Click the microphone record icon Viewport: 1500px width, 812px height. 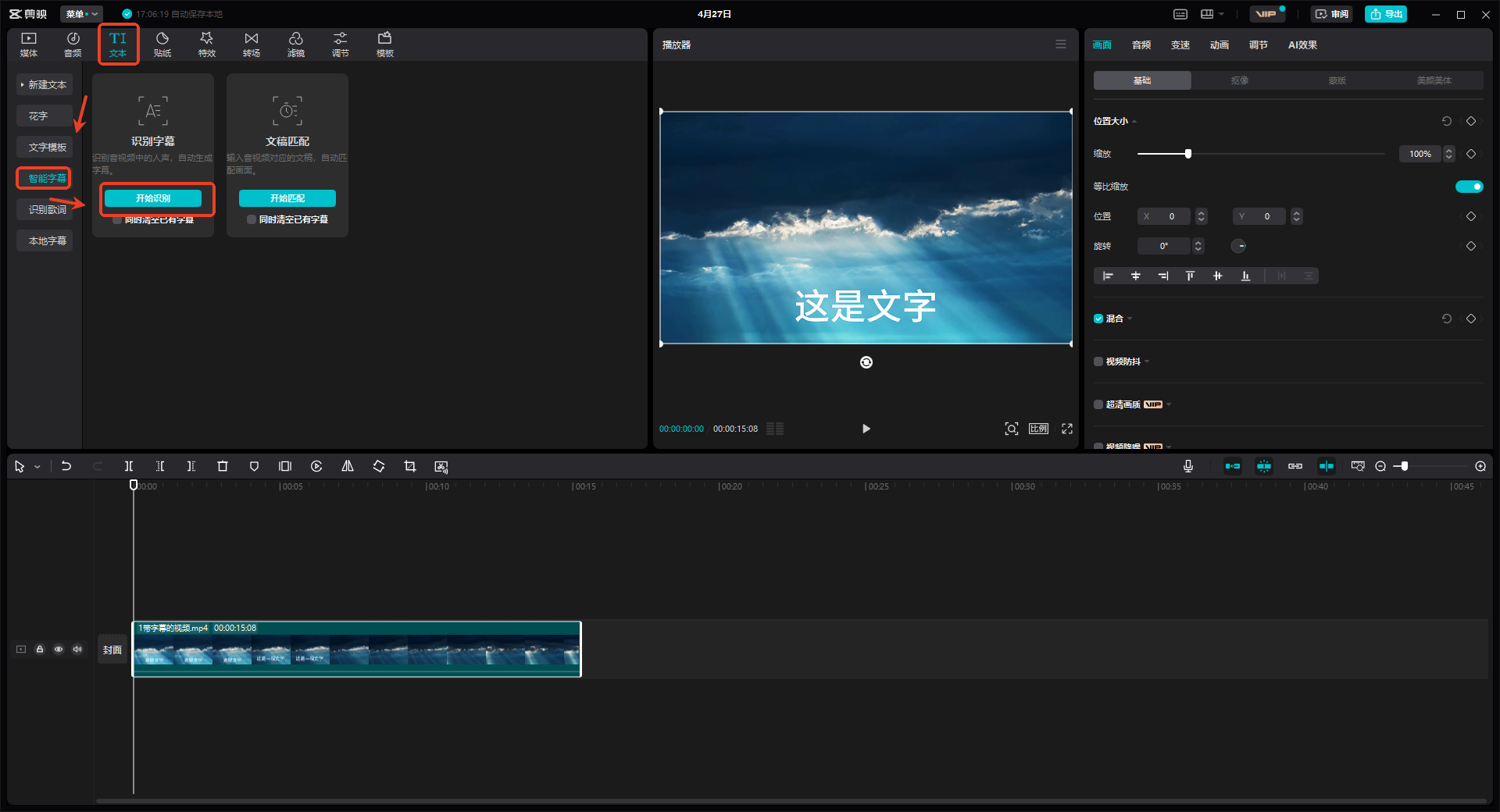pos(1188,466)
